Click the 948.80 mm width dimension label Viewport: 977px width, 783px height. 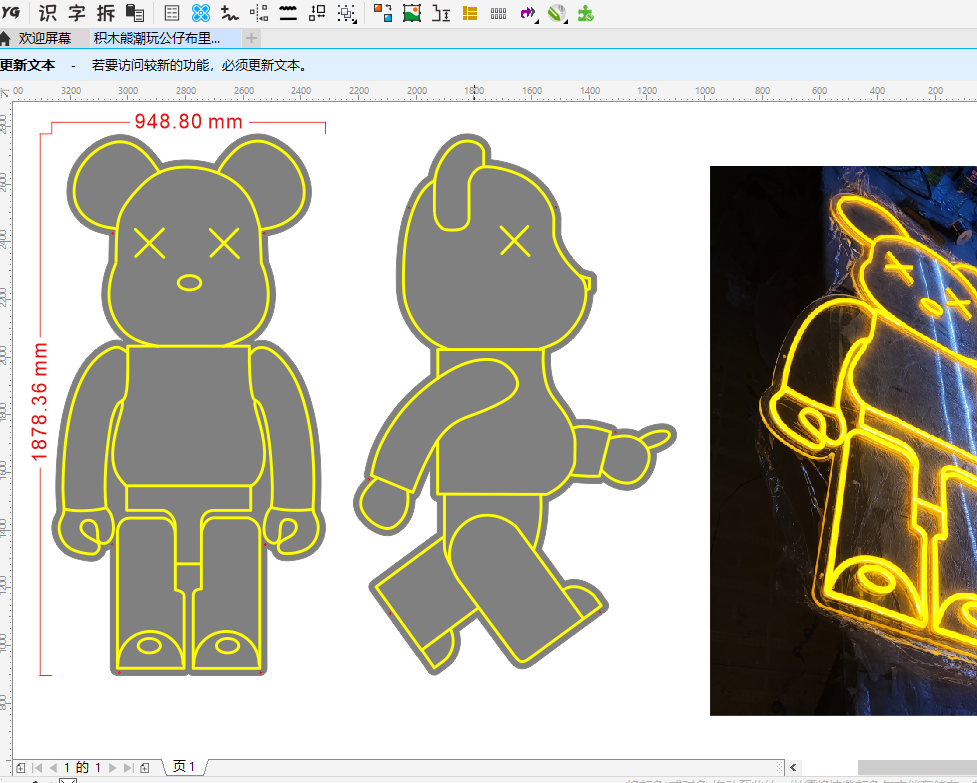point(188,121)
